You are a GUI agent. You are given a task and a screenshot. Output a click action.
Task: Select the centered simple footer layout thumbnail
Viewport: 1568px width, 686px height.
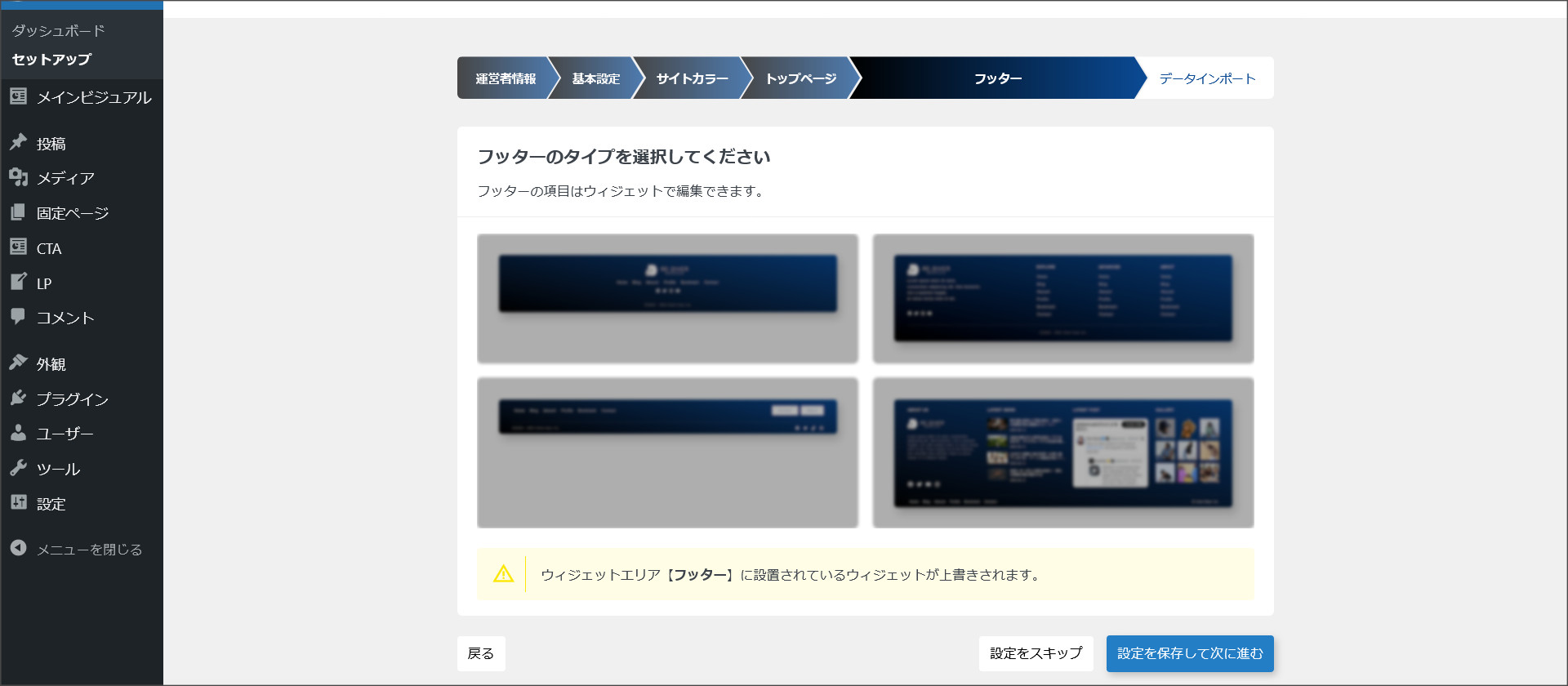pyautogui.click(x=667, y=298)
